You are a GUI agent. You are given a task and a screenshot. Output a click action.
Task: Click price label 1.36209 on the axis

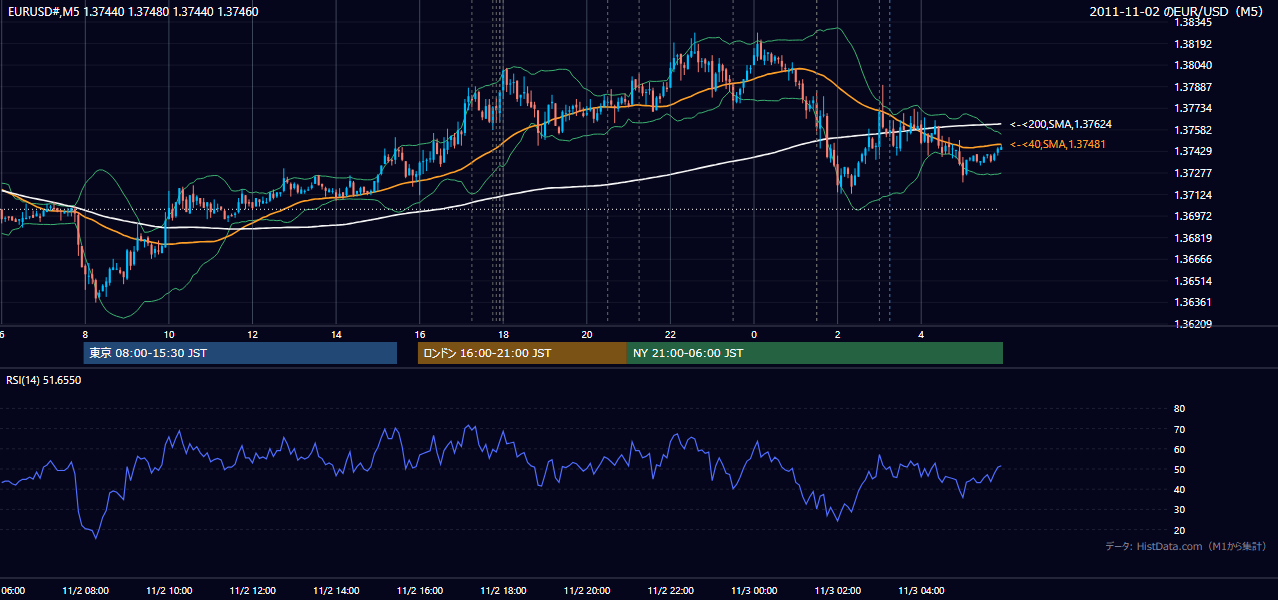pos(1193,324)
